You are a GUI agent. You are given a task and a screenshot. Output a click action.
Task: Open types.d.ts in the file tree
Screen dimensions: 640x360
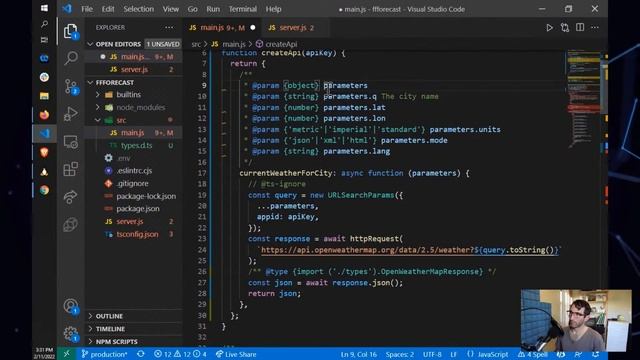tap(134, 145)
